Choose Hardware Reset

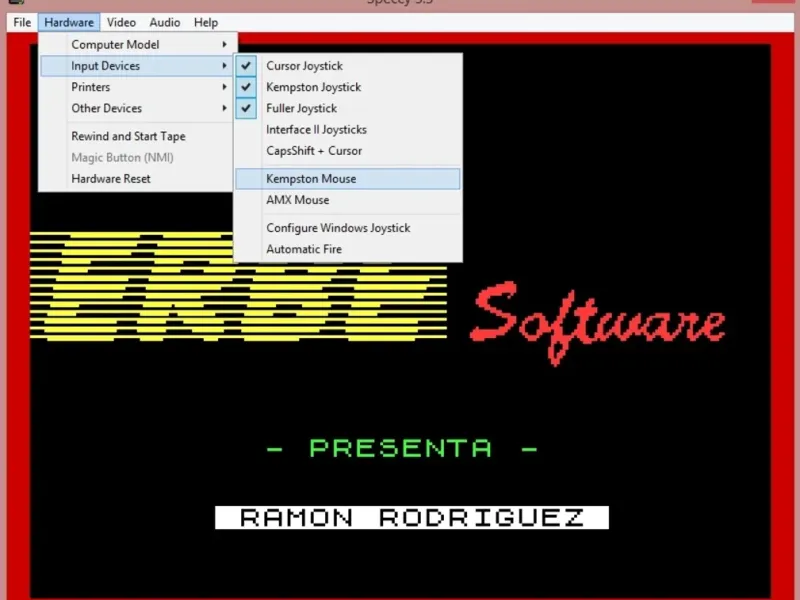(137, 179)
